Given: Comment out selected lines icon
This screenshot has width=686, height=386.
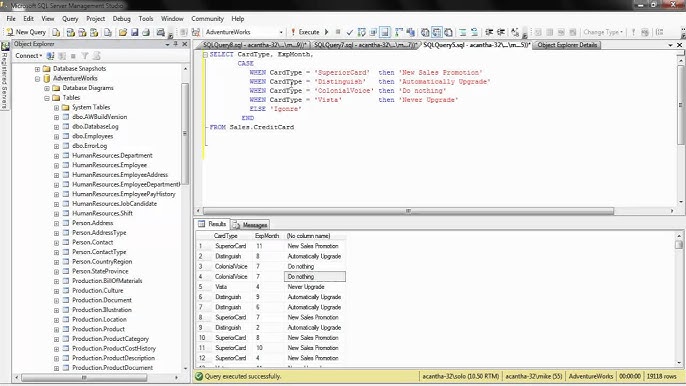Looking at the screenshot, I should (x=462, y=32).
